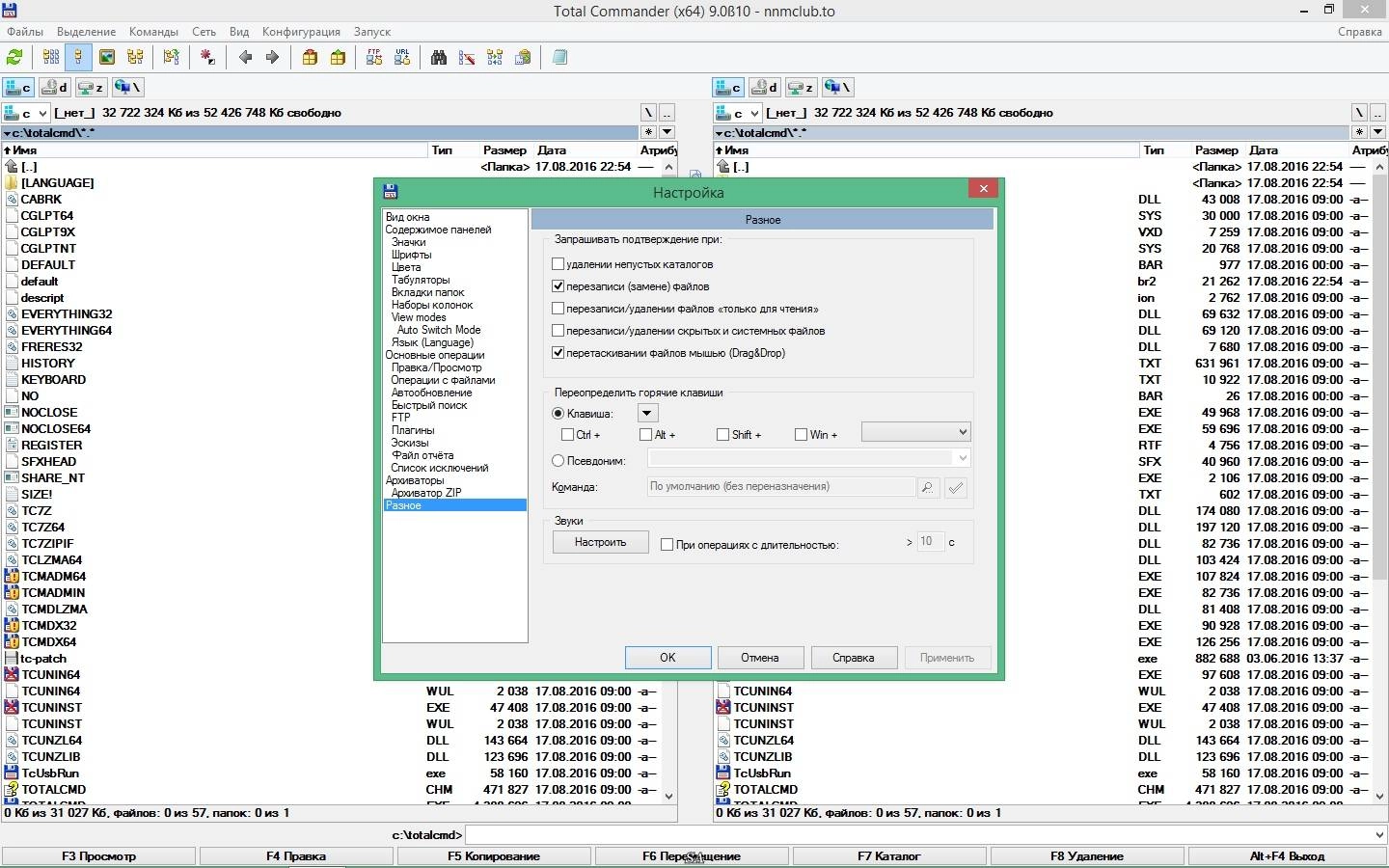Click the Pack files box icon

coord(310,58)
